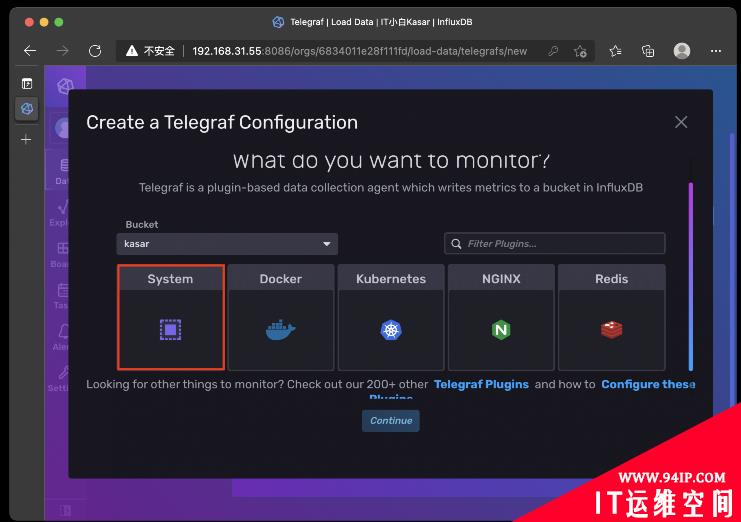This screenshot has width=741, height=522.
Task: Select the System plugin card
Action: 171,317
